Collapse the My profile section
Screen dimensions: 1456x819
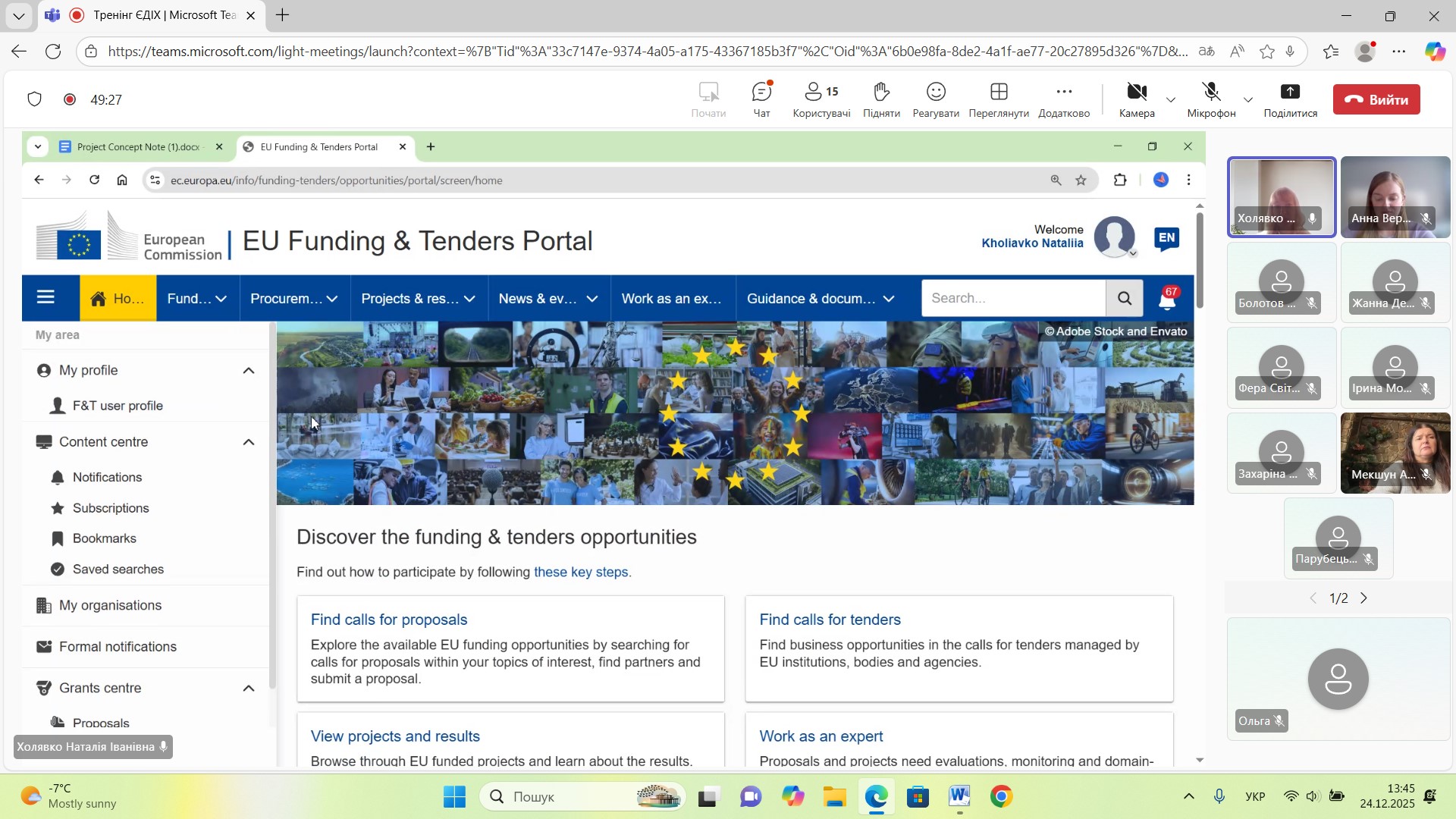point(248,371)
